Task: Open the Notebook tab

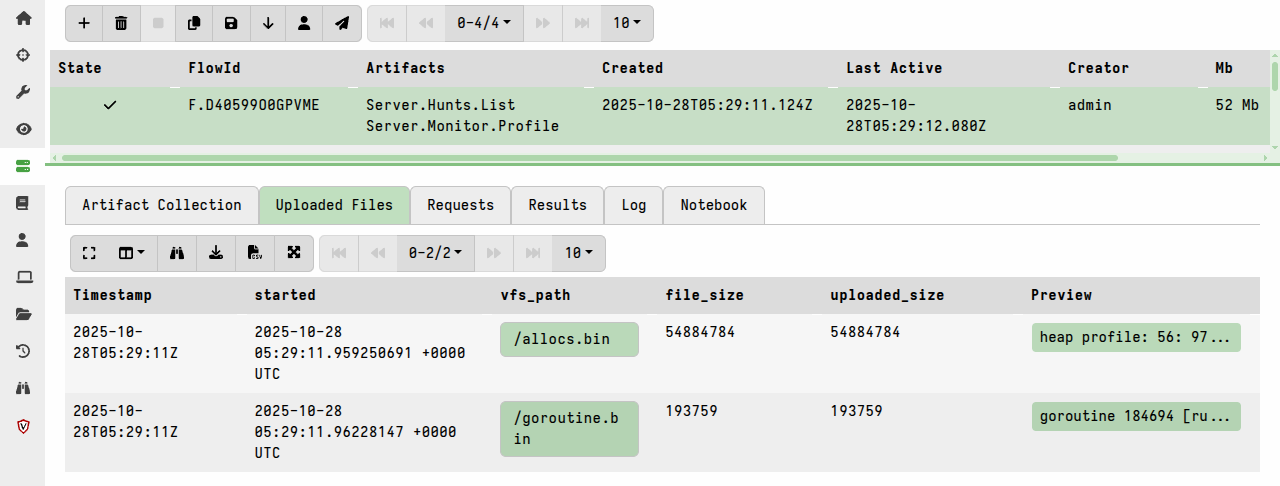Action: pos(713,205)
